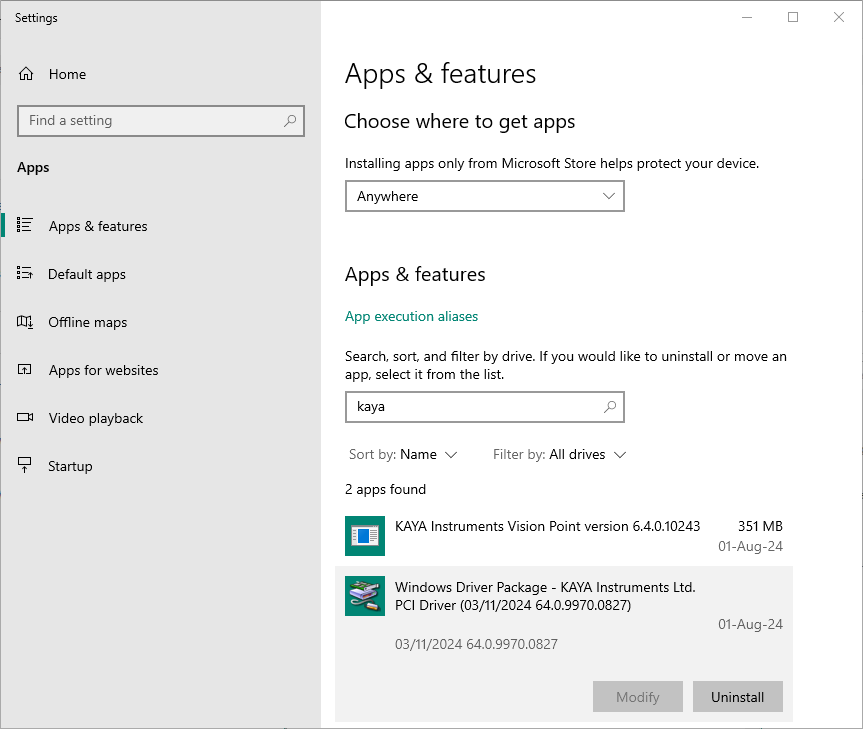This screenshot has height=729, width=863.
Task: Click the Video playback icon
Action: tap(26, 418)
